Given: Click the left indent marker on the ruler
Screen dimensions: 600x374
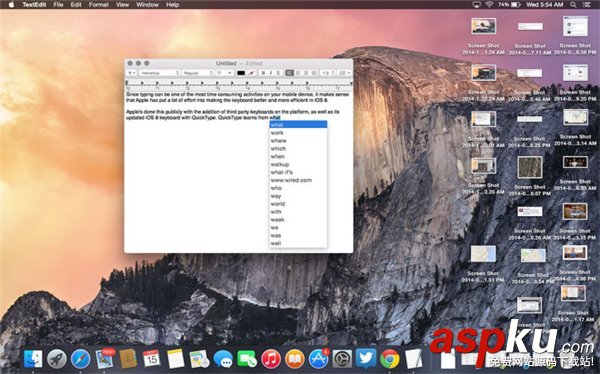Looking at the screenshot, I should pos(127,83).
